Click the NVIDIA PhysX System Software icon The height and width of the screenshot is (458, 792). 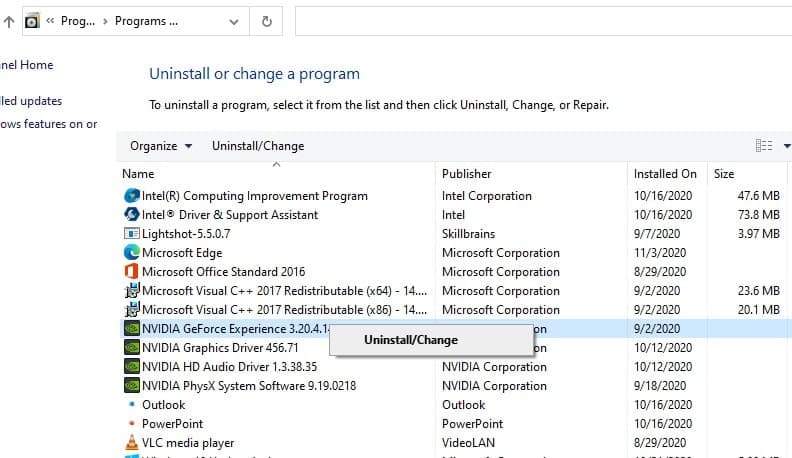[132, 385]
